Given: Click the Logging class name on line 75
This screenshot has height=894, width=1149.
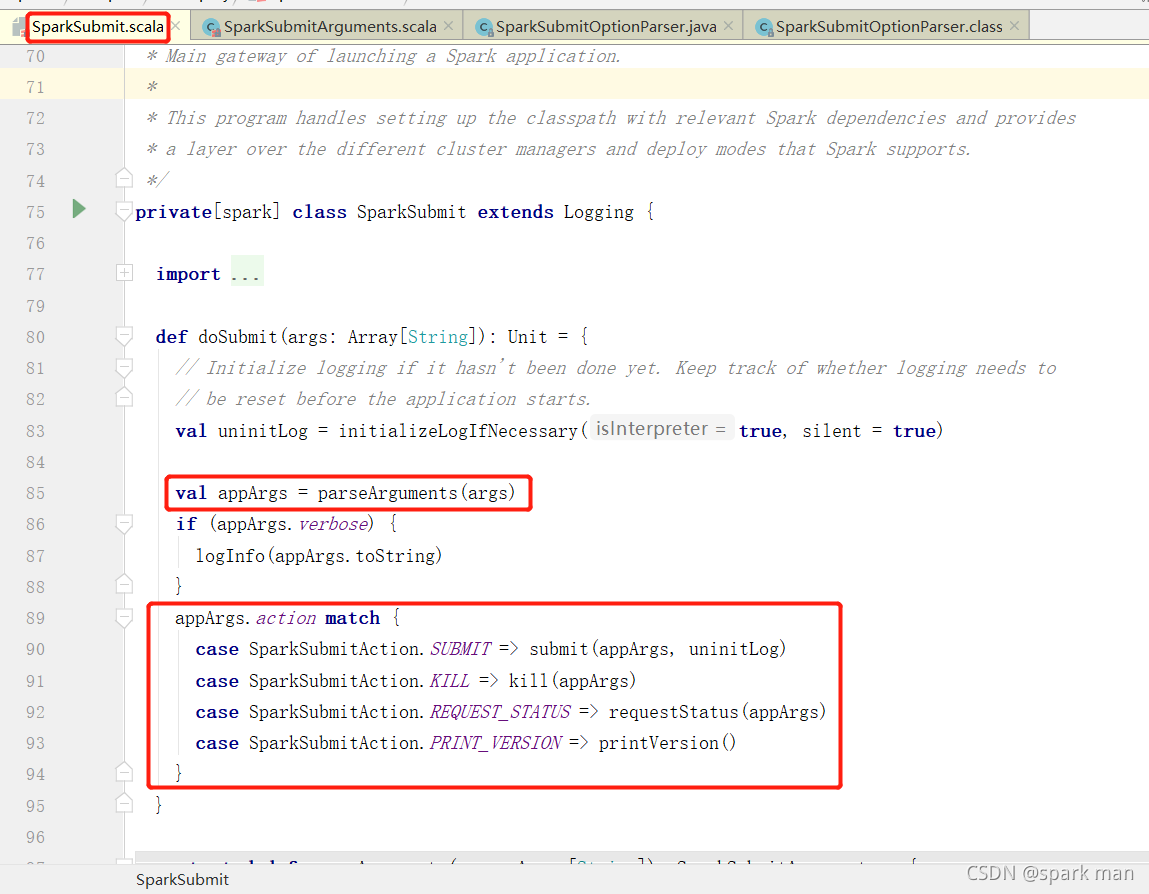Looking at the screenshot, I should click(x=599, y=213).
